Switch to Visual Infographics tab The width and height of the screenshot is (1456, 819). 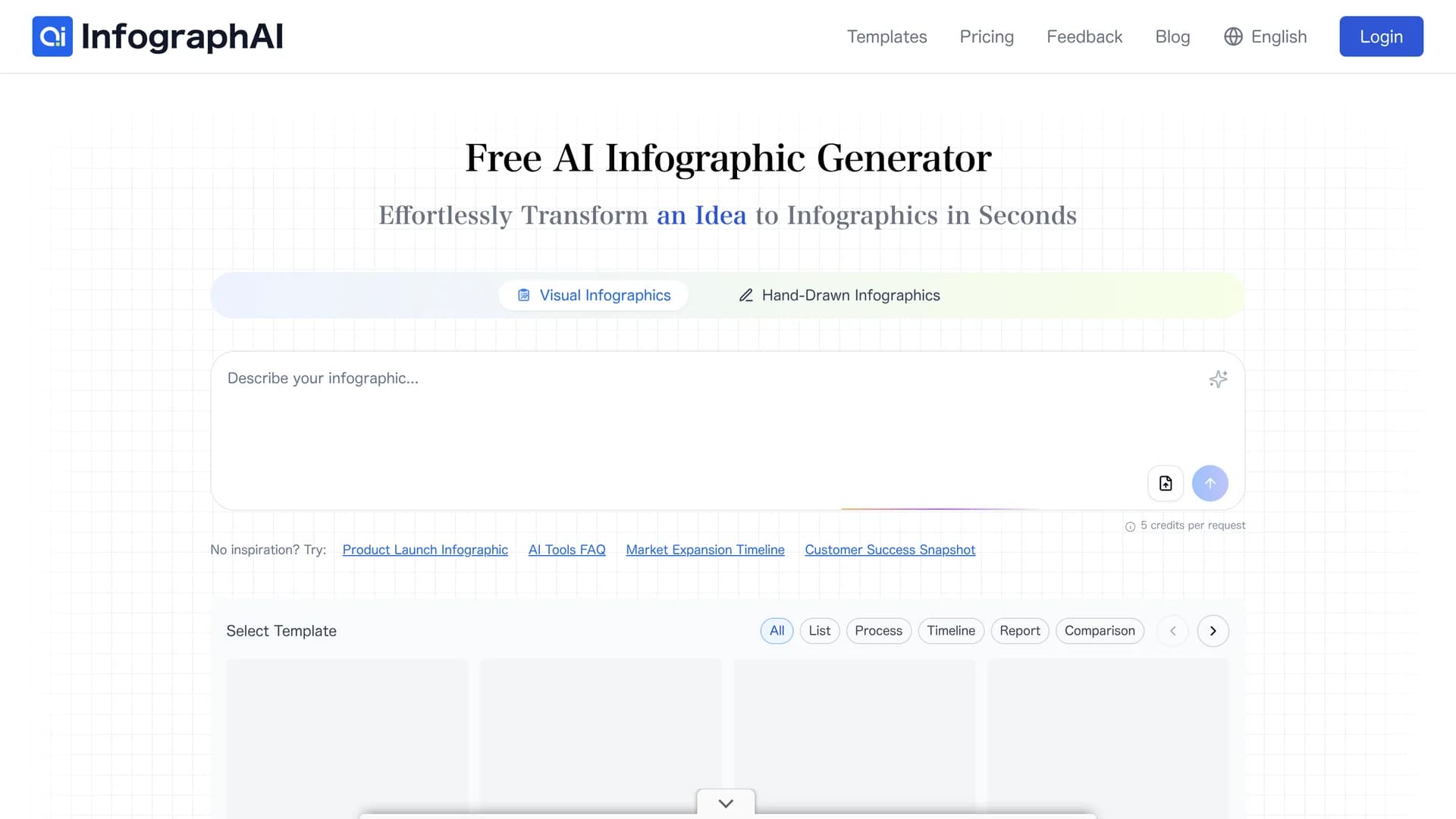[x=594, y=295]
